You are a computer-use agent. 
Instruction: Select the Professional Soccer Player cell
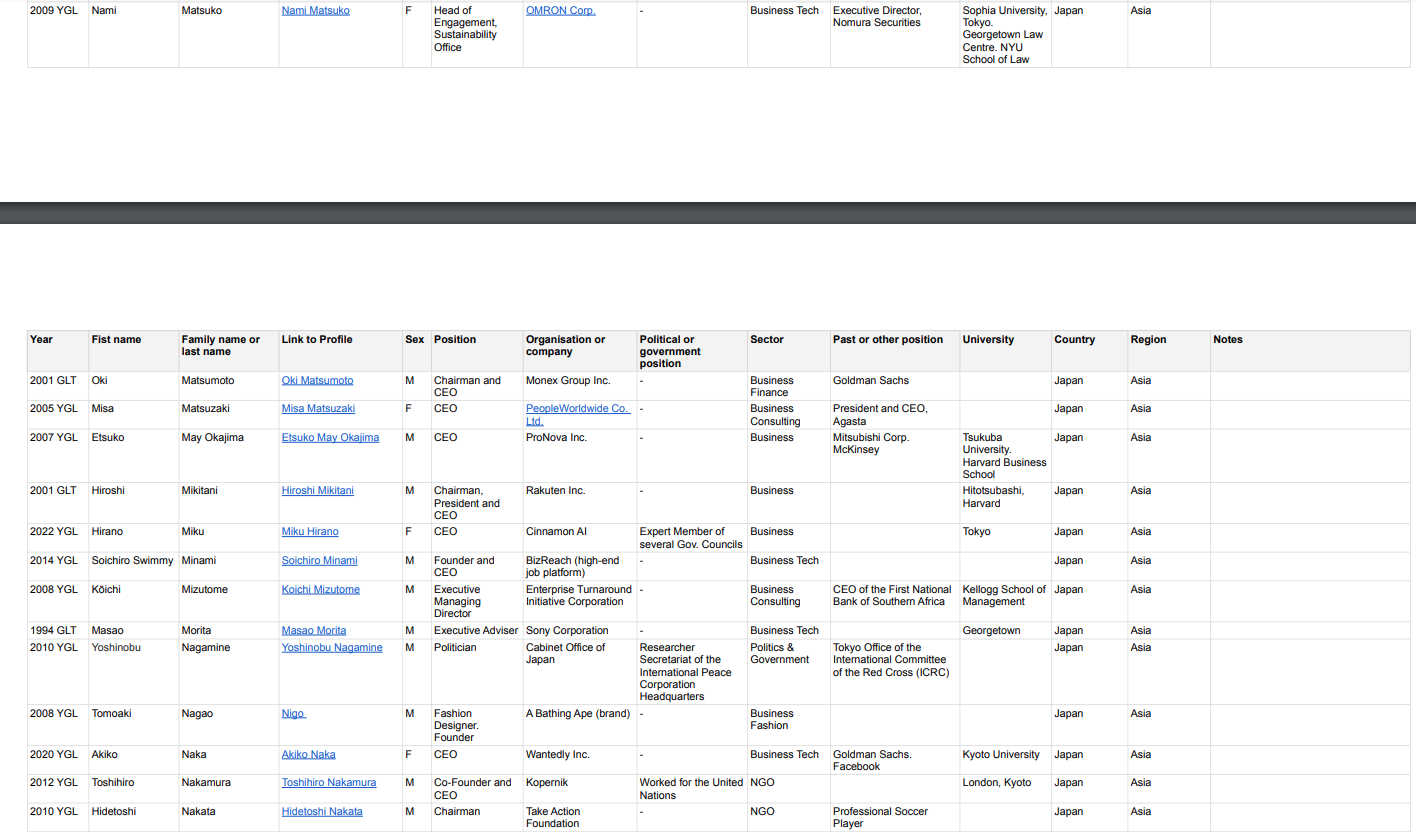coord(895,817)
